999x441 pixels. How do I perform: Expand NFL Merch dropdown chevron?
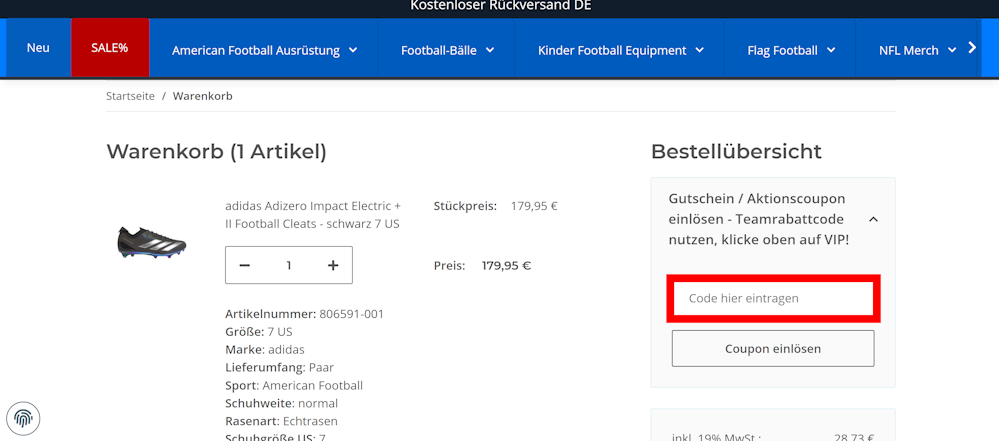click(x=952, y=50)
